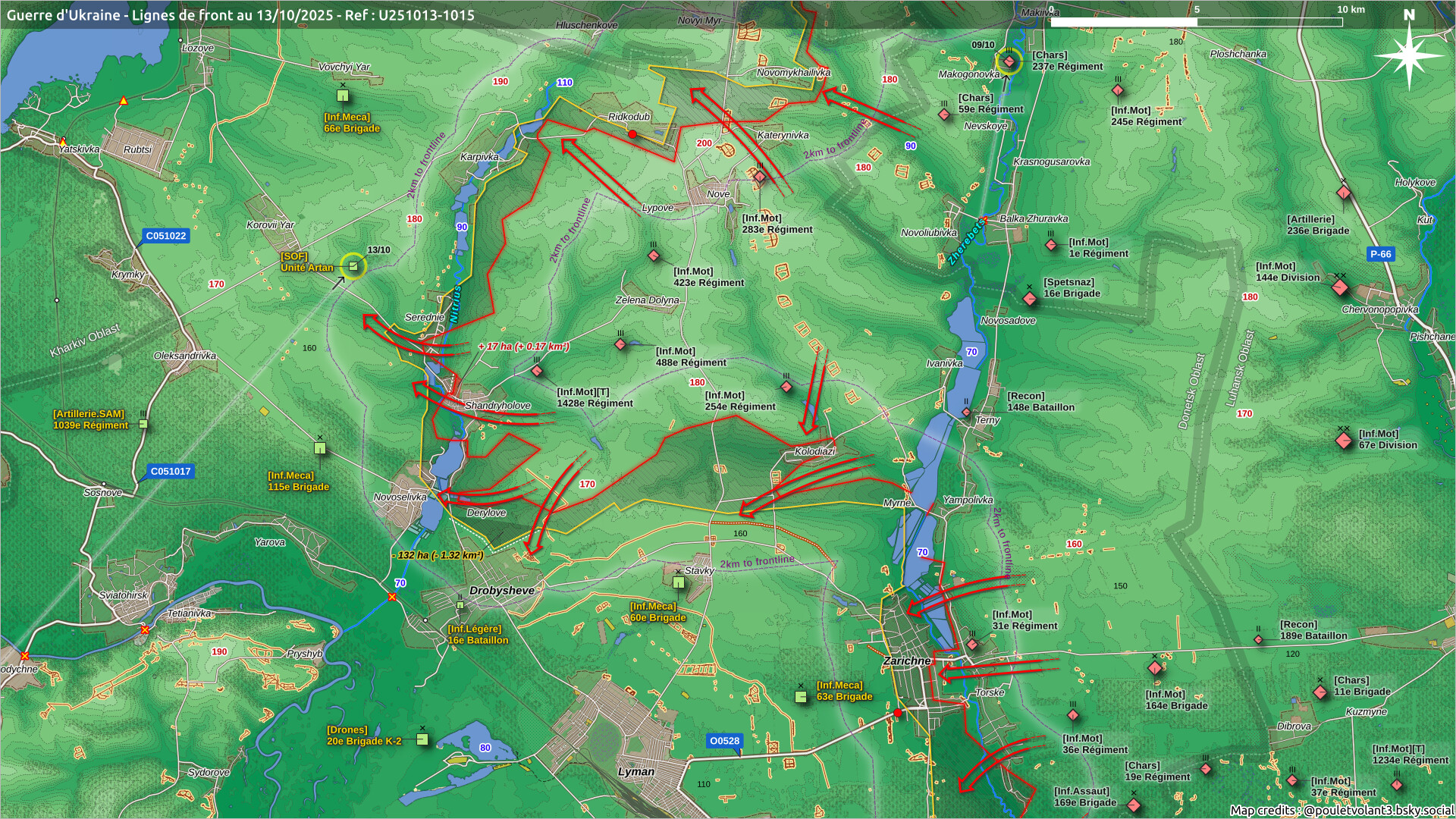
Task: Click the O0528 road label near Lyman
Action: tap(724, 741)
